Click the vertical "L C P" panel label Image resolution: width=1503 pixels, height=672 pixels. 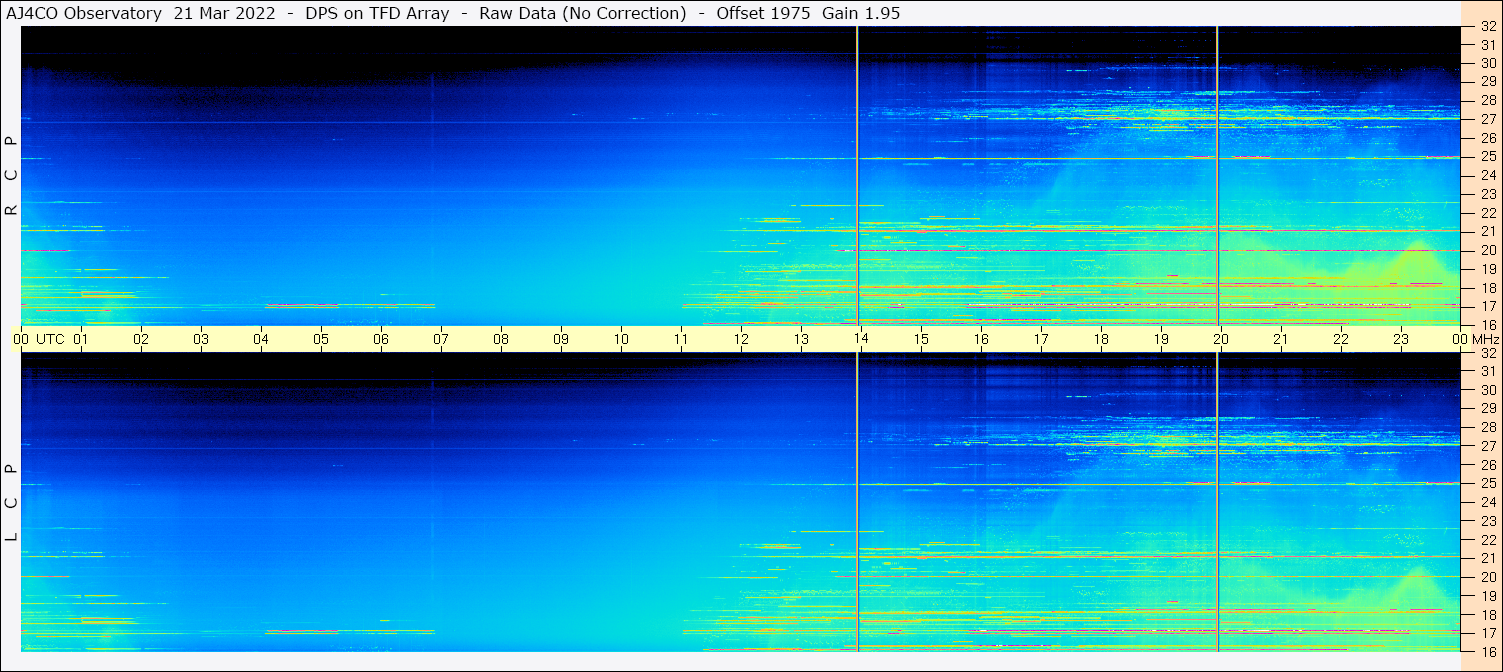(x=12, y=502)
